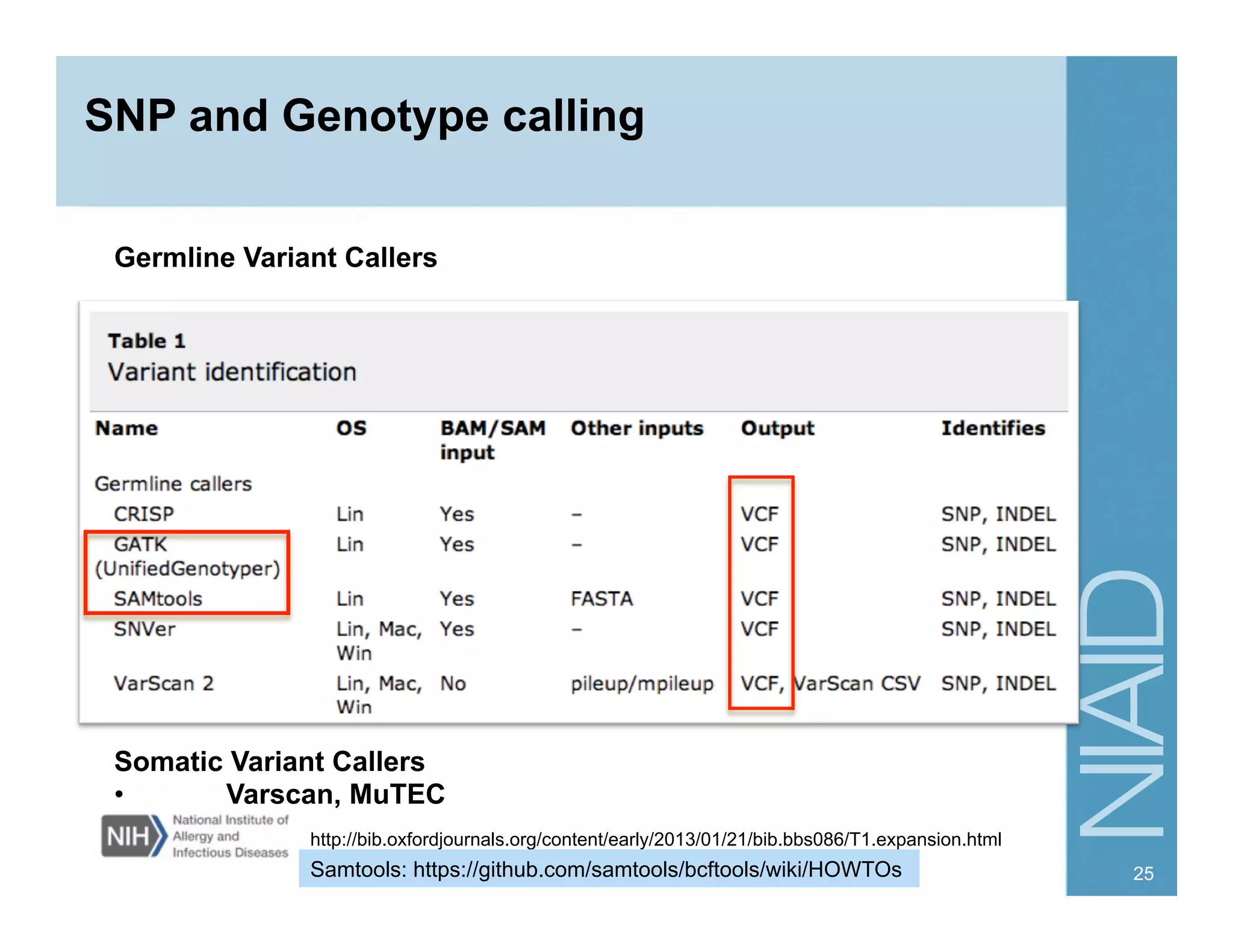Click 'National Institute of Allergy and Infectious Diseases' text
Image resolution: width=1233 pixels, height=952 pixels.
coord(231,836)
